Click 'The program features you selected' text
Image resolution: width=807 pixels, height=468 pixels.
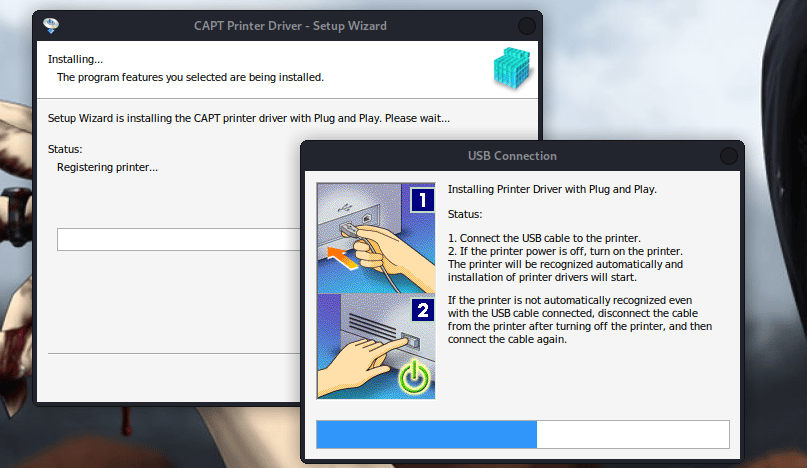click(190, 77)
